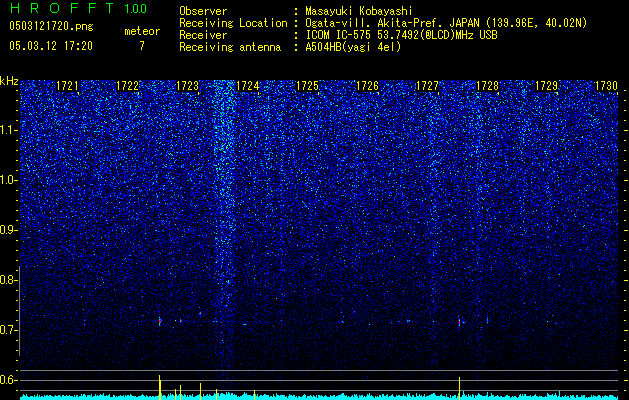Click the Observer label
Screen dimensions: 629x400
click(203, 11)
